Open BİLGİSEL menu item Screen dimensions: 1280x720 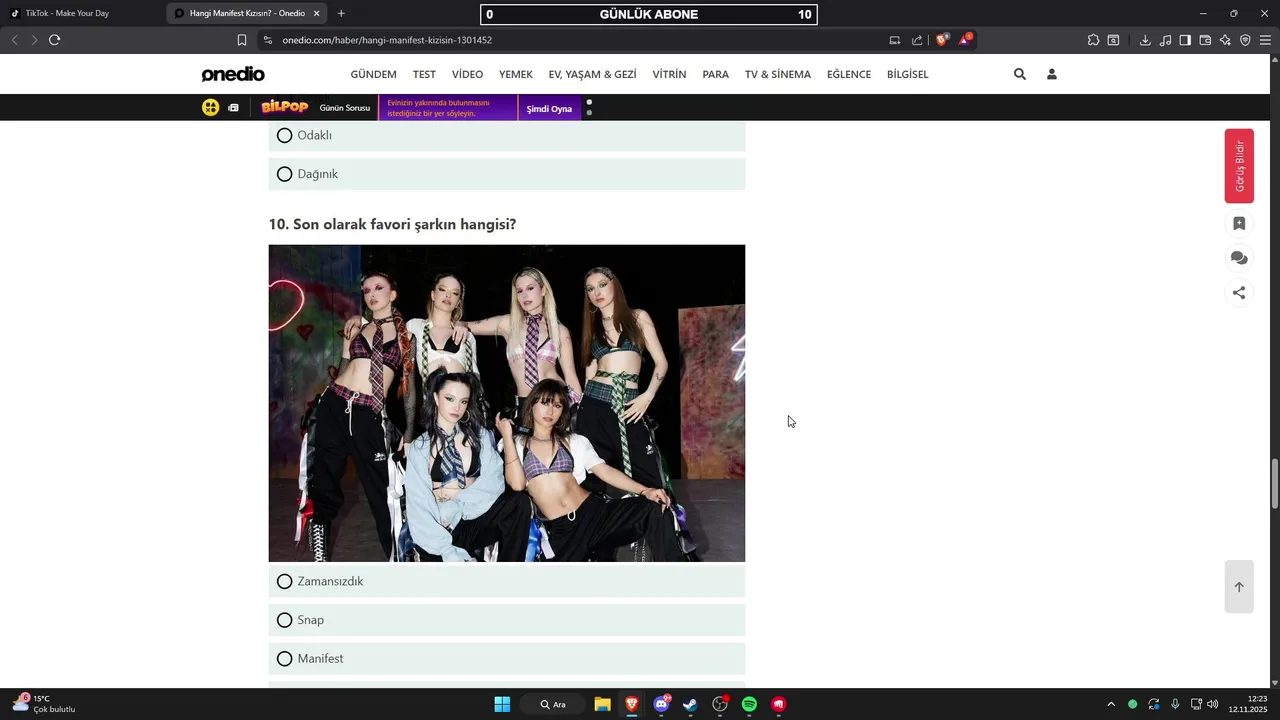click(907, 74)
